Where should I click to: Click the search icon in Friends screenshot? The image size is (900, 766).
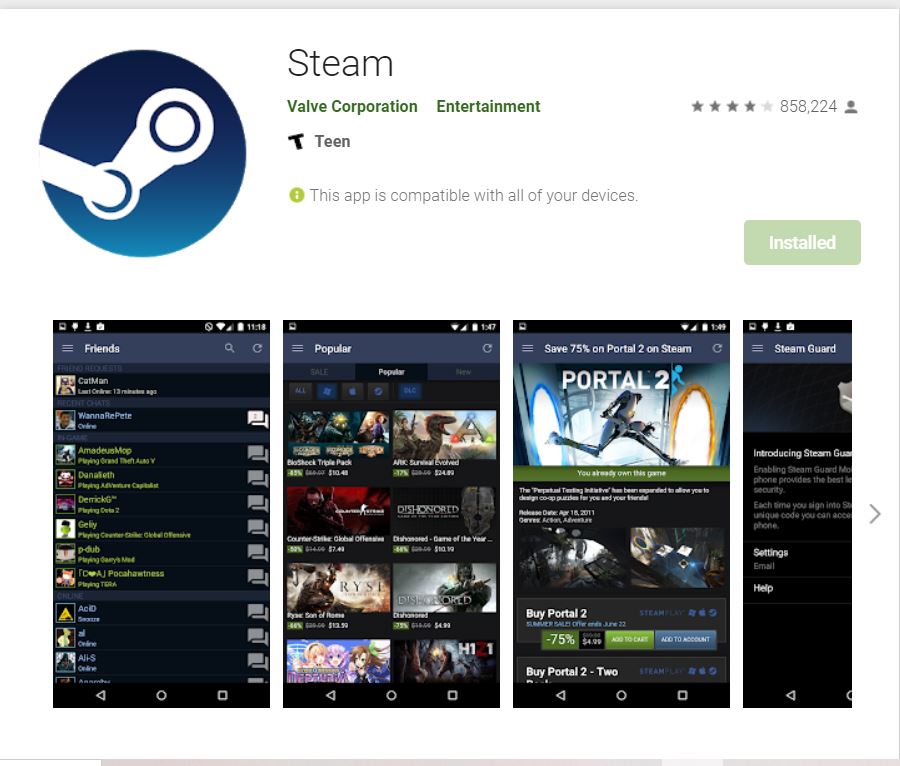tap(230, 348)
